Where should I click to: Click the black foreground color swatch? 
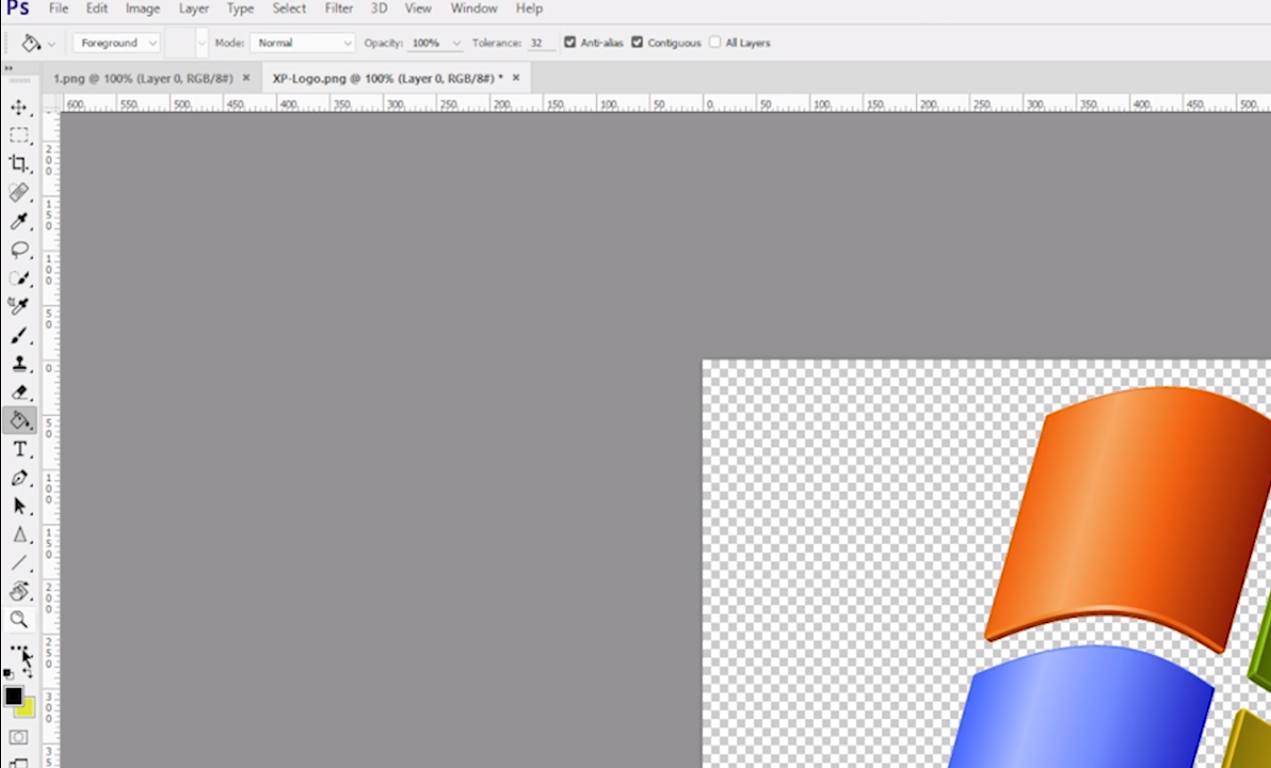[13, 696]
